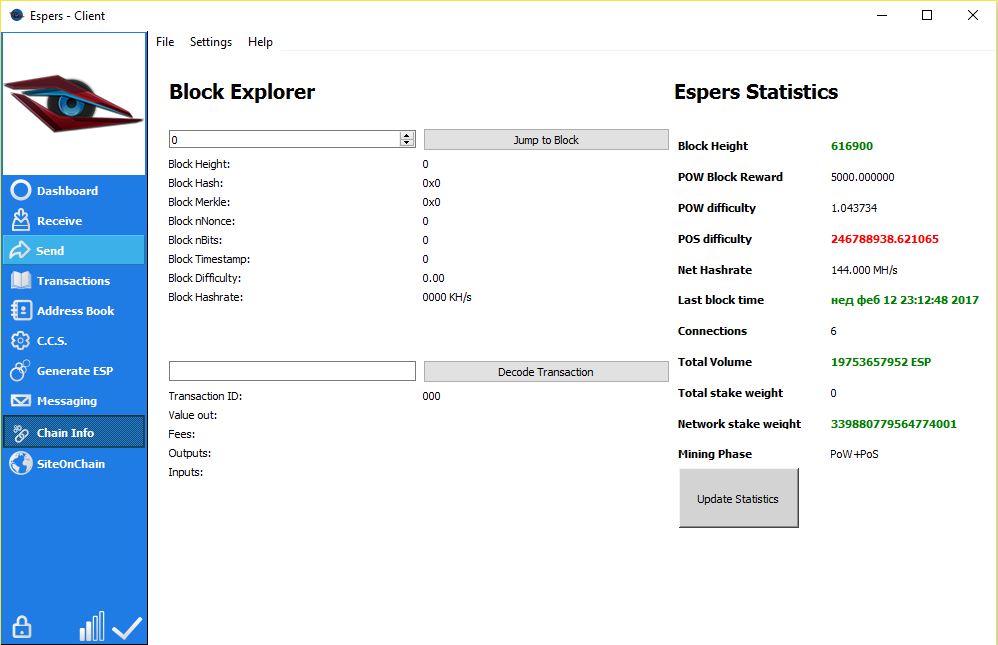Viewport: 998px width, 645px height.
Task: Select the Send arrow icon
Action: pos(20,250)
